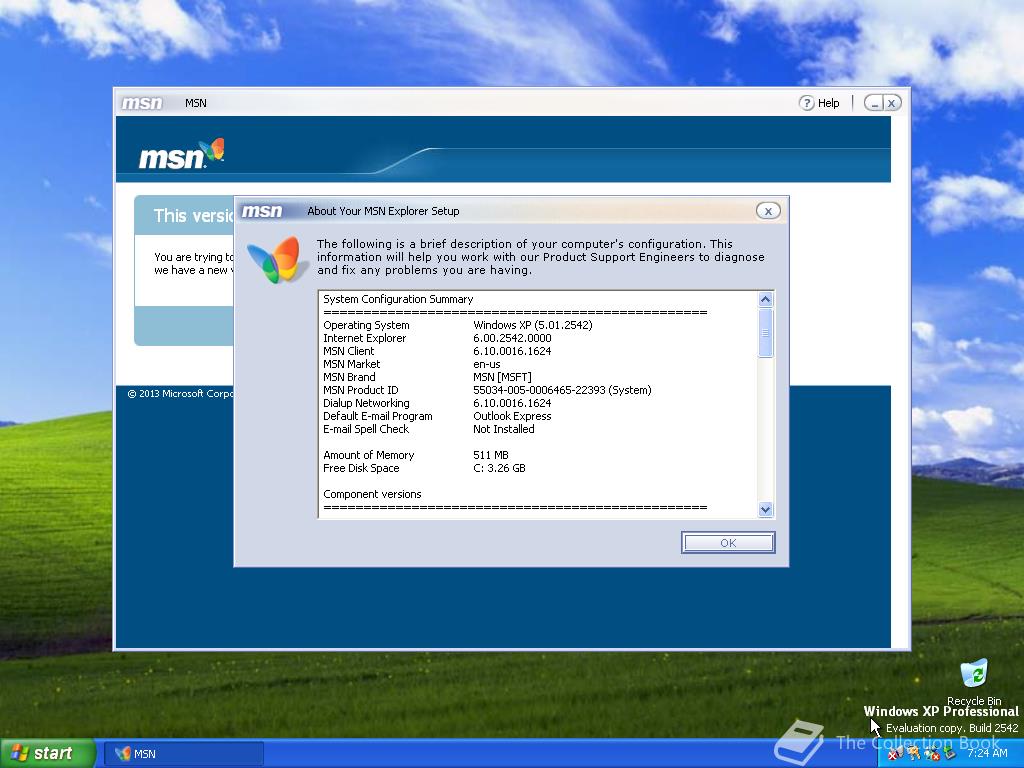Click the 'Windows XP (5.01.2542)' value
The height and width of the screenshot is (768, 1024).
coord(533,325)
